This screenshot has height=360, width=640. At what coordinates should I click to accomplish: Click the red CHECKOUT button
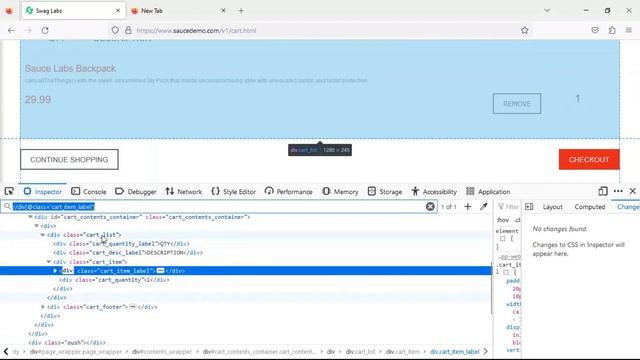click(x=589, y=160)
